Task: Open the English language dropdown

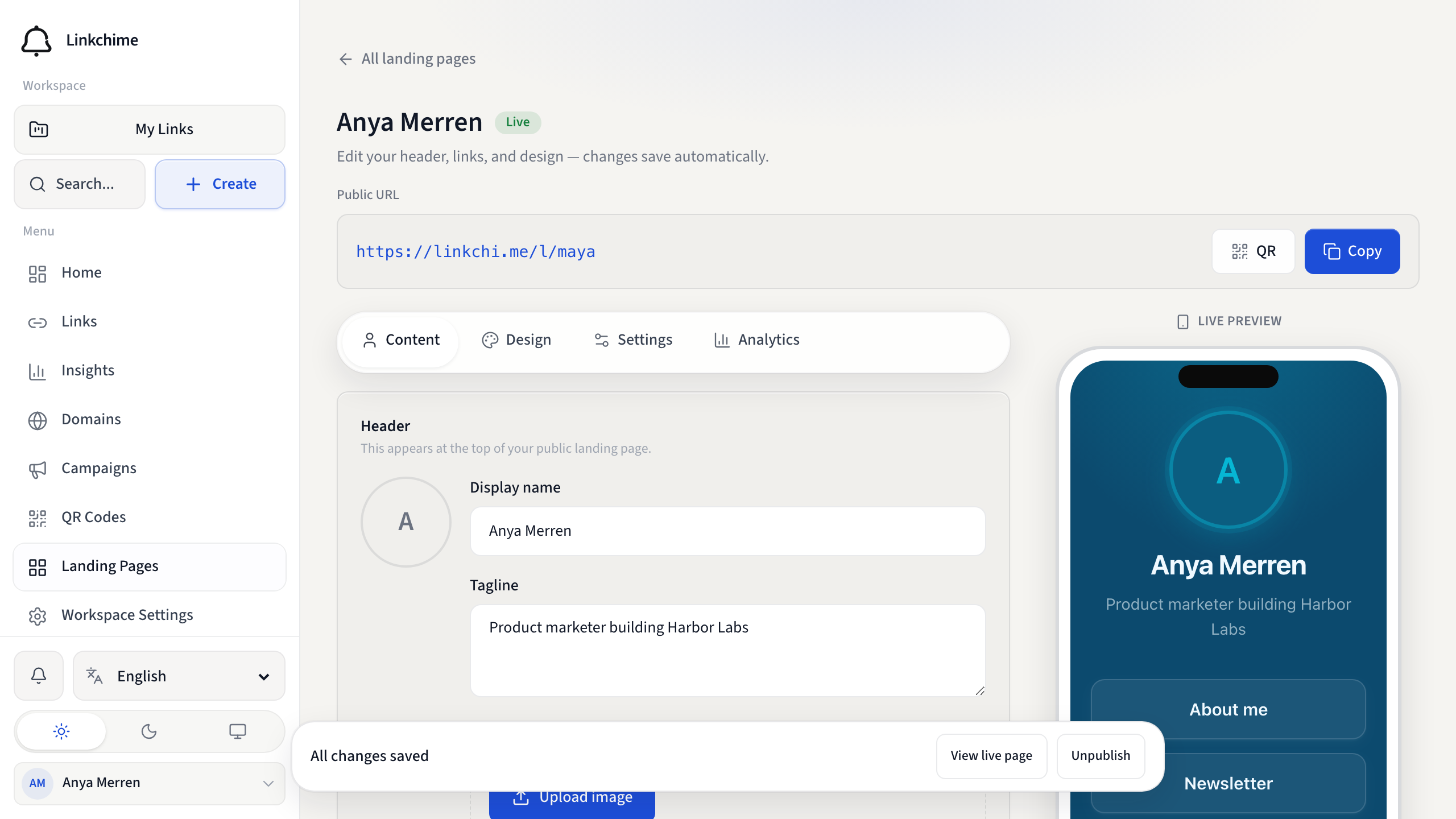Action: pyautogui.click(x=179, y=676)
